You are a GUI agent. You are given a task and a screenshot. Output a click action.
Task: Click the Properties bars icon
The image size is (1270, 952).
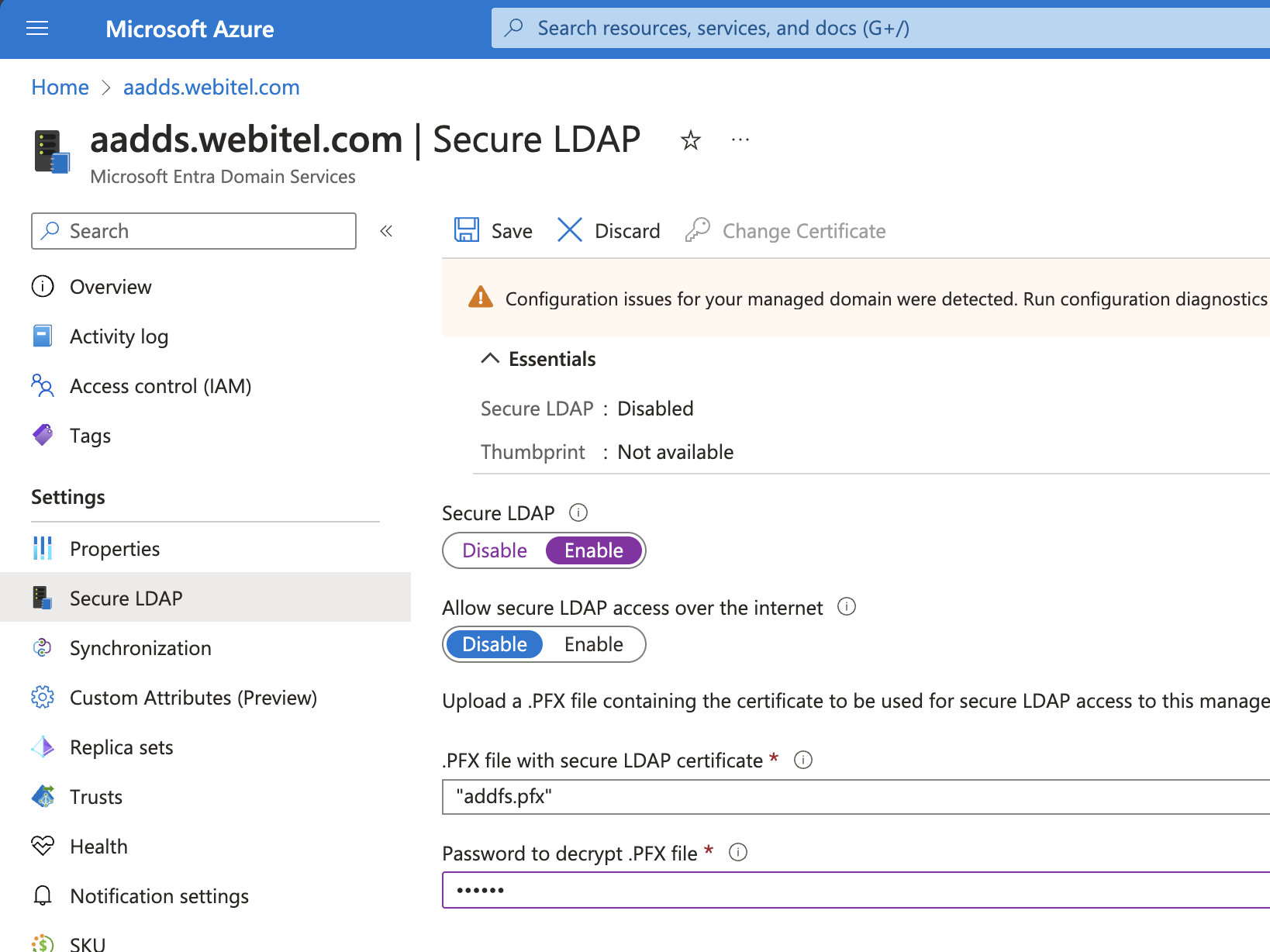(x=43, y=548)
